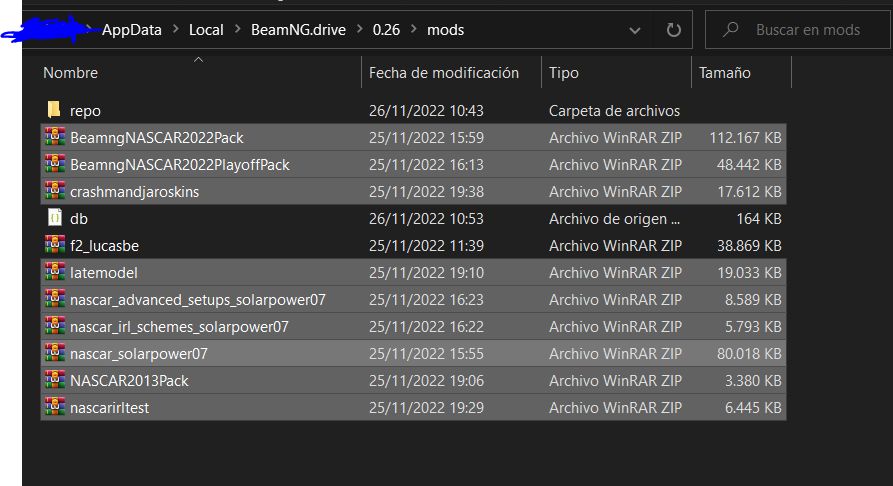
Task: Click the repo folder icon
Action: click(x=54, y=110)
